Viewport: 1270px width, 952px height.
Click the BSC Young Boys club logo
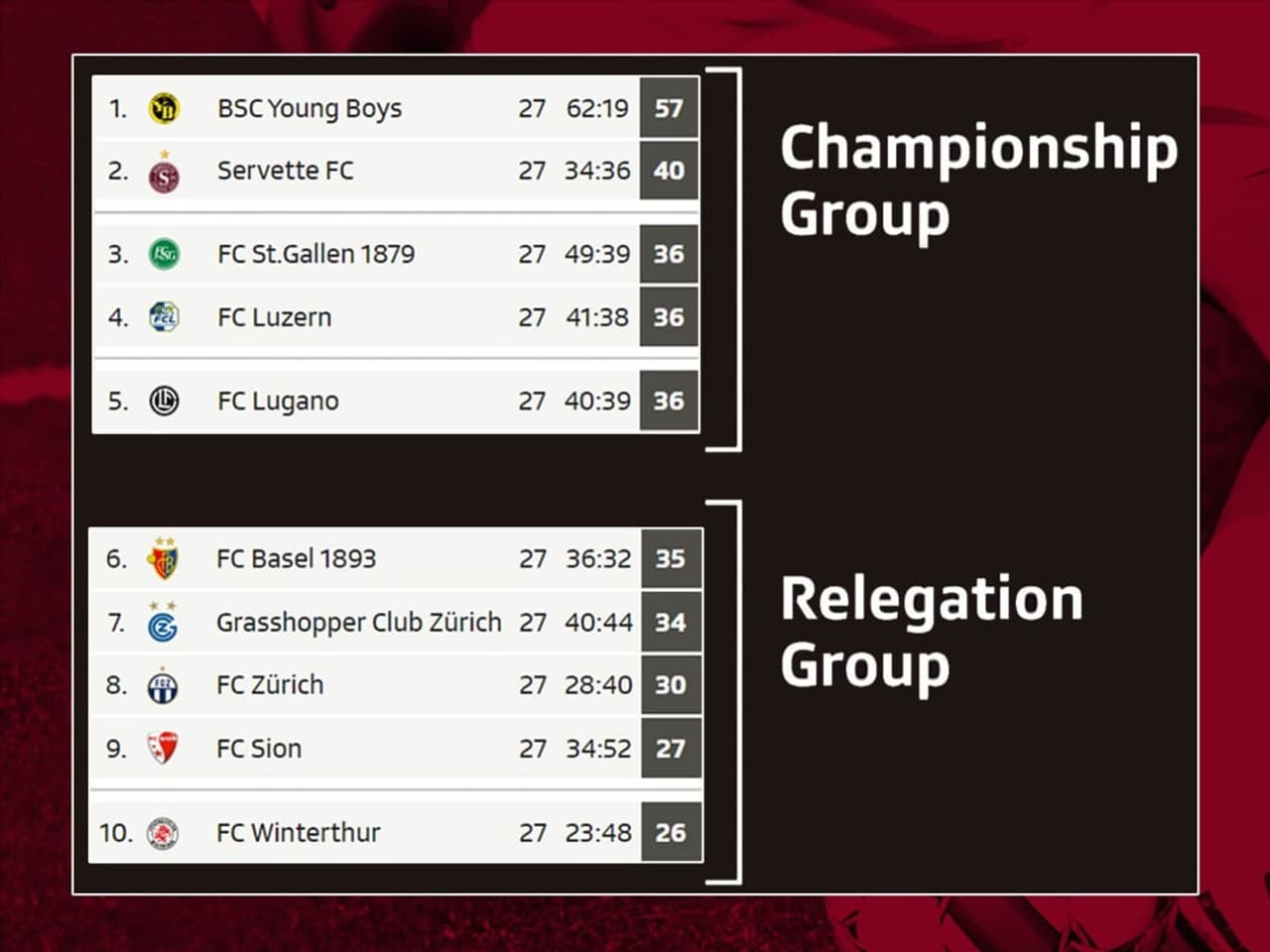tap(164, 108)
